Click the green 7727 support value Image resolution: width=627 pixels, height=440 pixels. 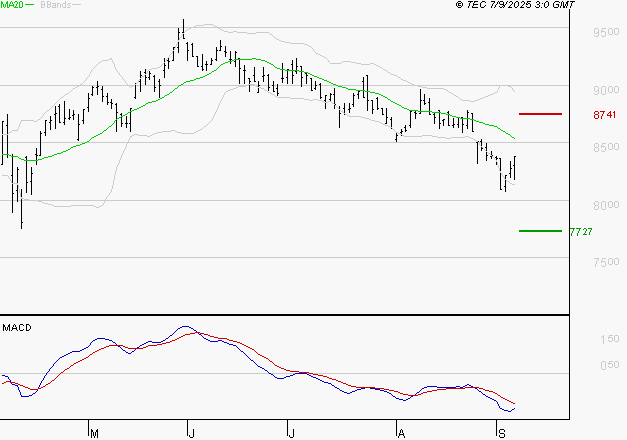[581, 232]
